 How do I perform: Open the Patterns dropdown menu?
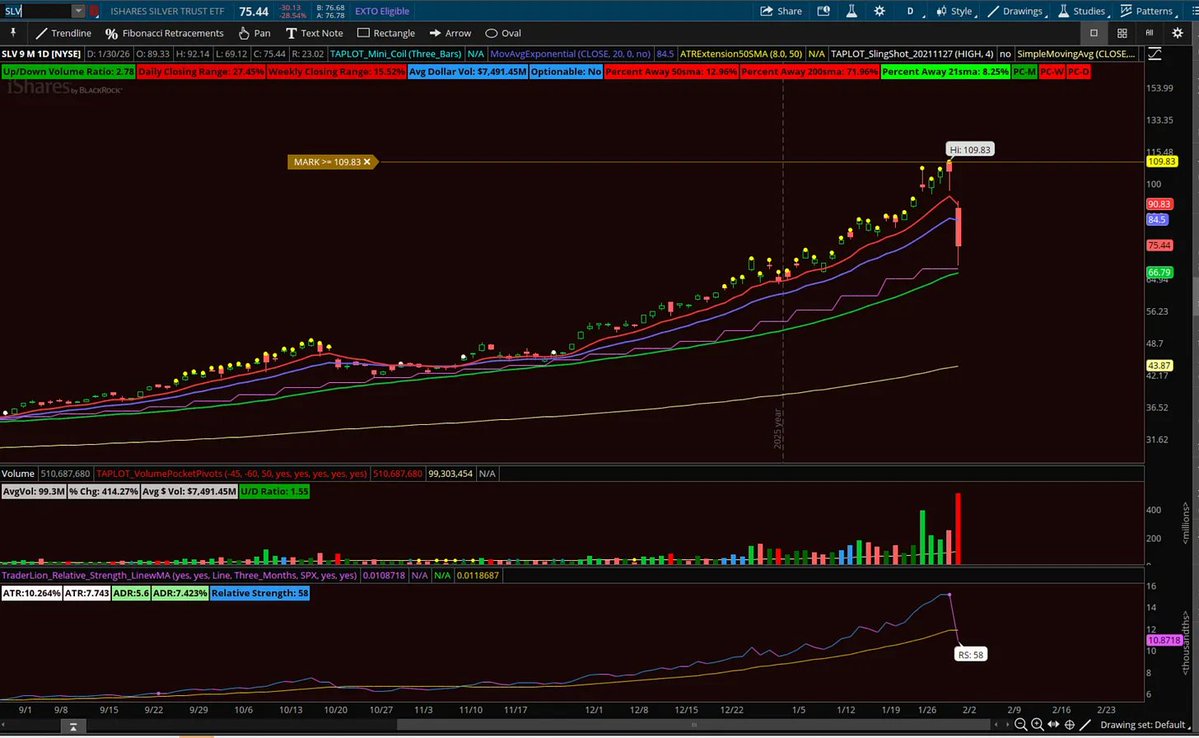(x=1149, y=11)
